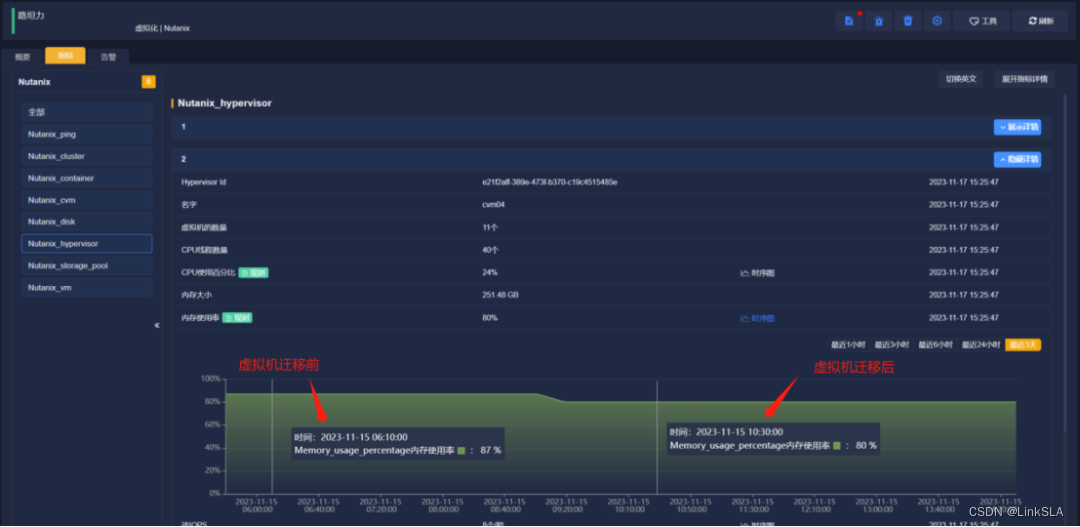This screenshot has height=527, width=1080.
Task: Click the Nutanix count badge 8
Action: tap(148, 82)
